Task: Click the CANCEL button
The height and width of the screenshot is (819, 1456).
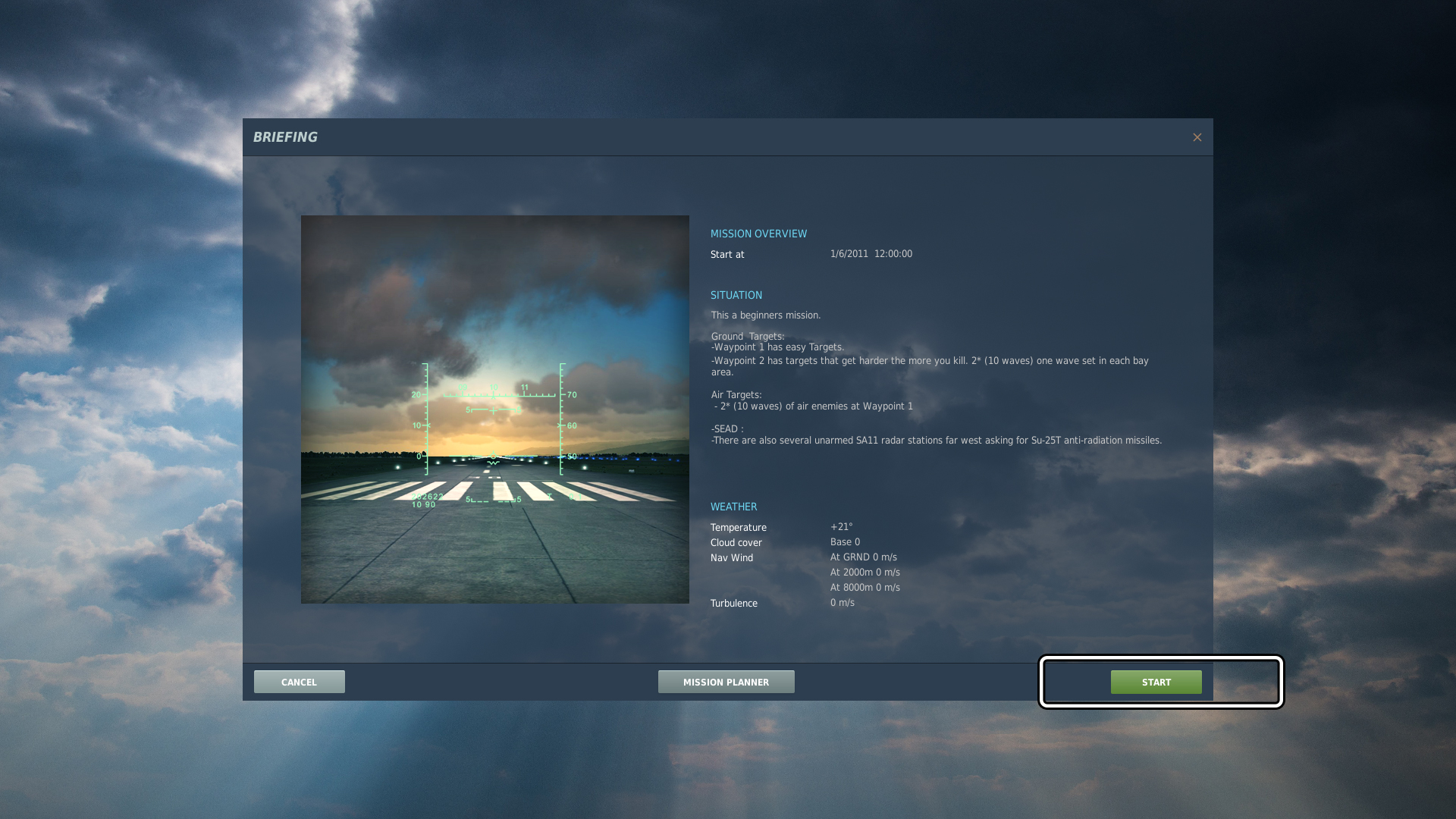Action: coord(299,682)
